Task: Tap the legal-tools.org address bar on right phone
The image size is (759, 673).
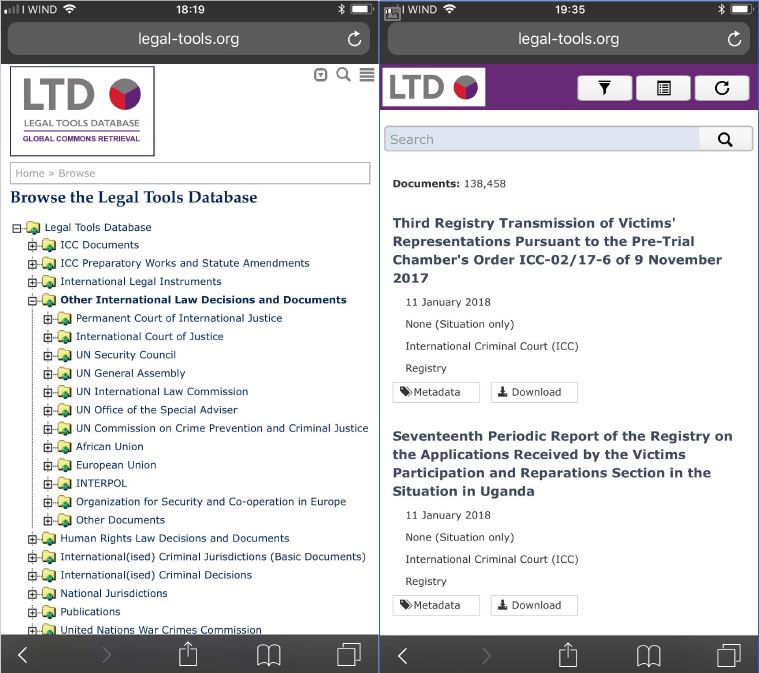Action: [x=568, y=39]
